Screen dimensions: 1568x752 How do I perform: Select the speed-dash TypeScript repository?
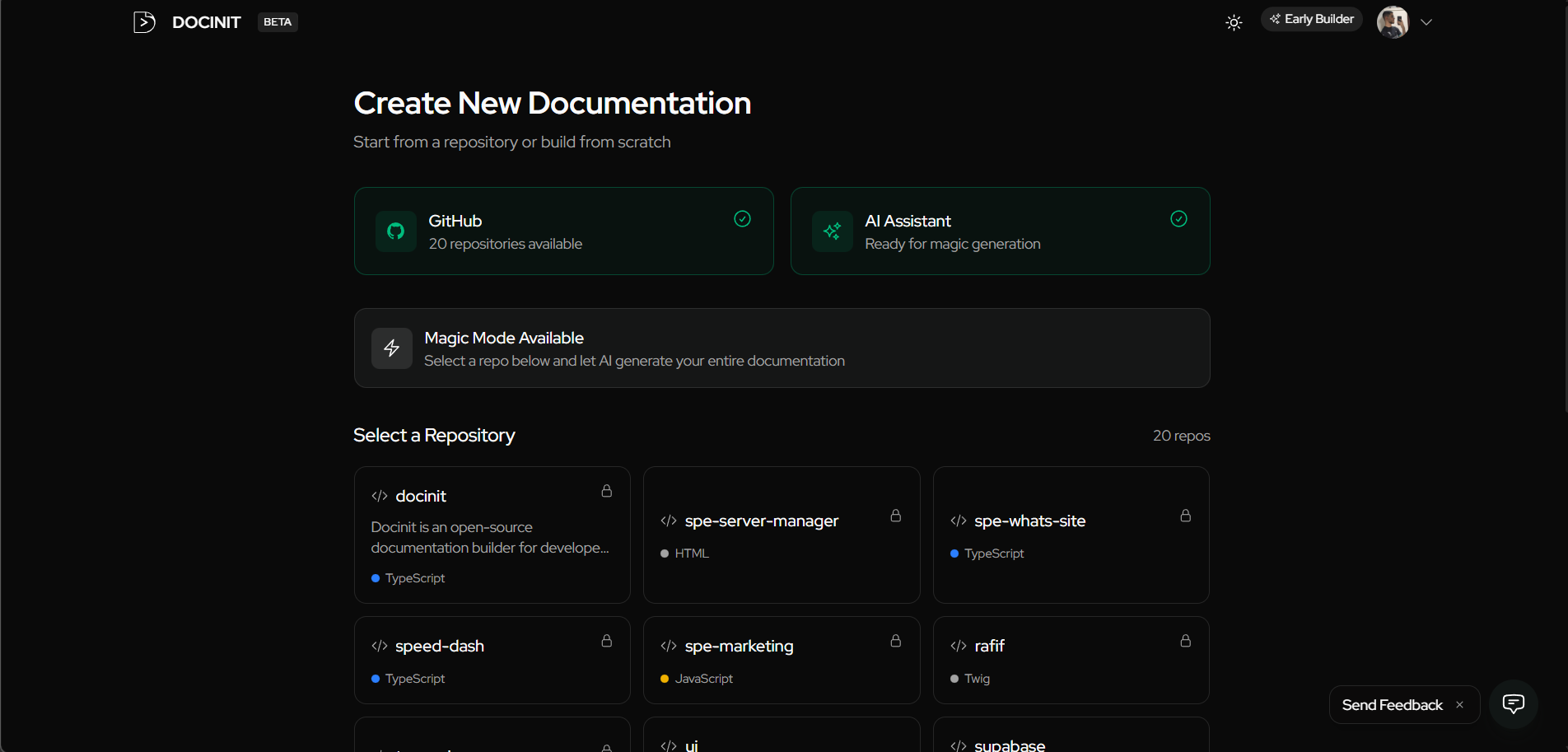click(x=492, y=660)
